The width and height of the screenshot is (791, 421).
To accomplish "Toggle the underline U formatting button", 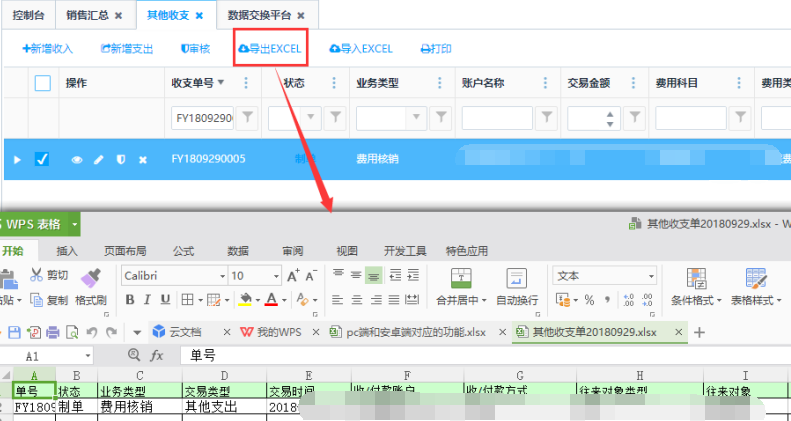I will pos(166,299).
